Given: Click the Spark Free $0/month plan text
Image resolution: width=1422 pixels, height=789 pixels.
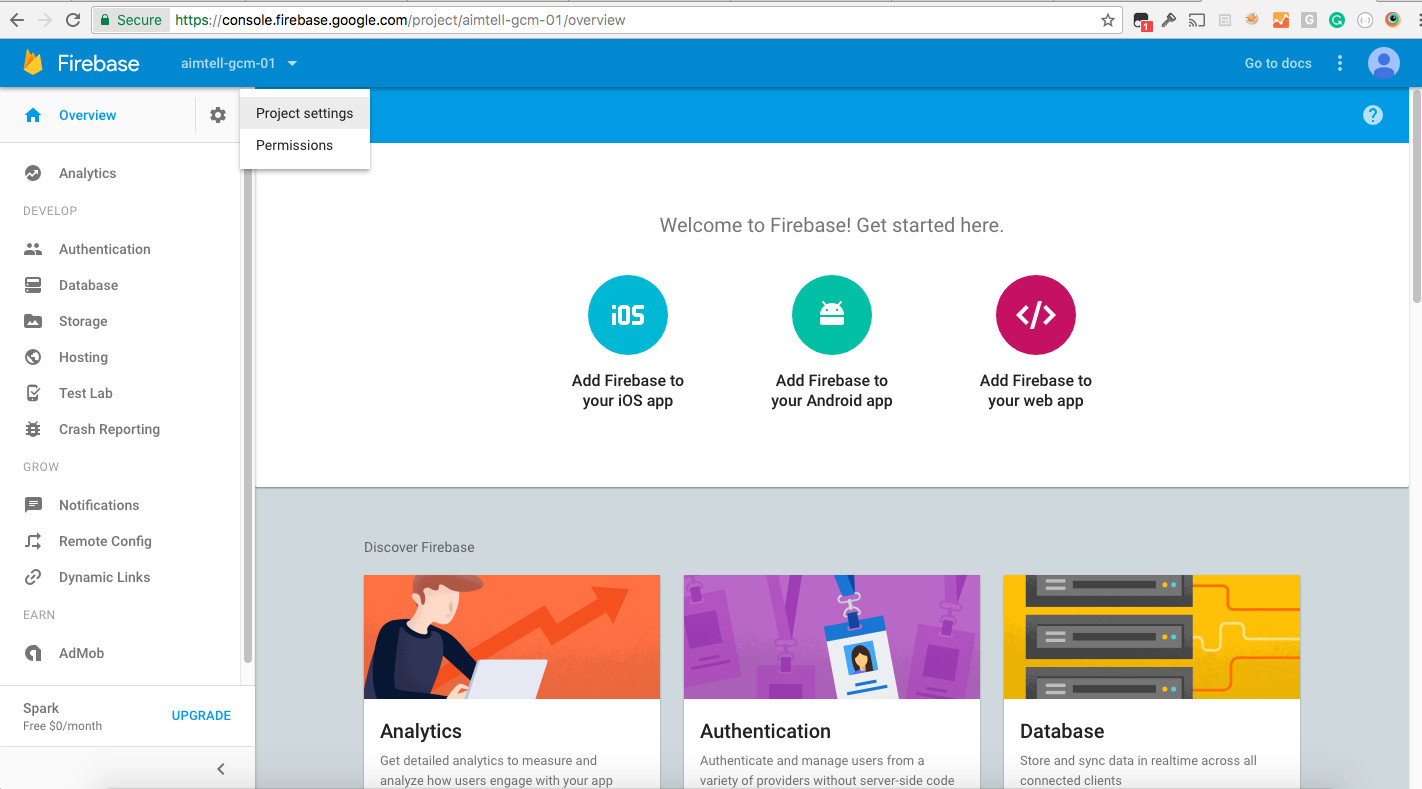Looking at the screenshot, I should tap(62, 716).
